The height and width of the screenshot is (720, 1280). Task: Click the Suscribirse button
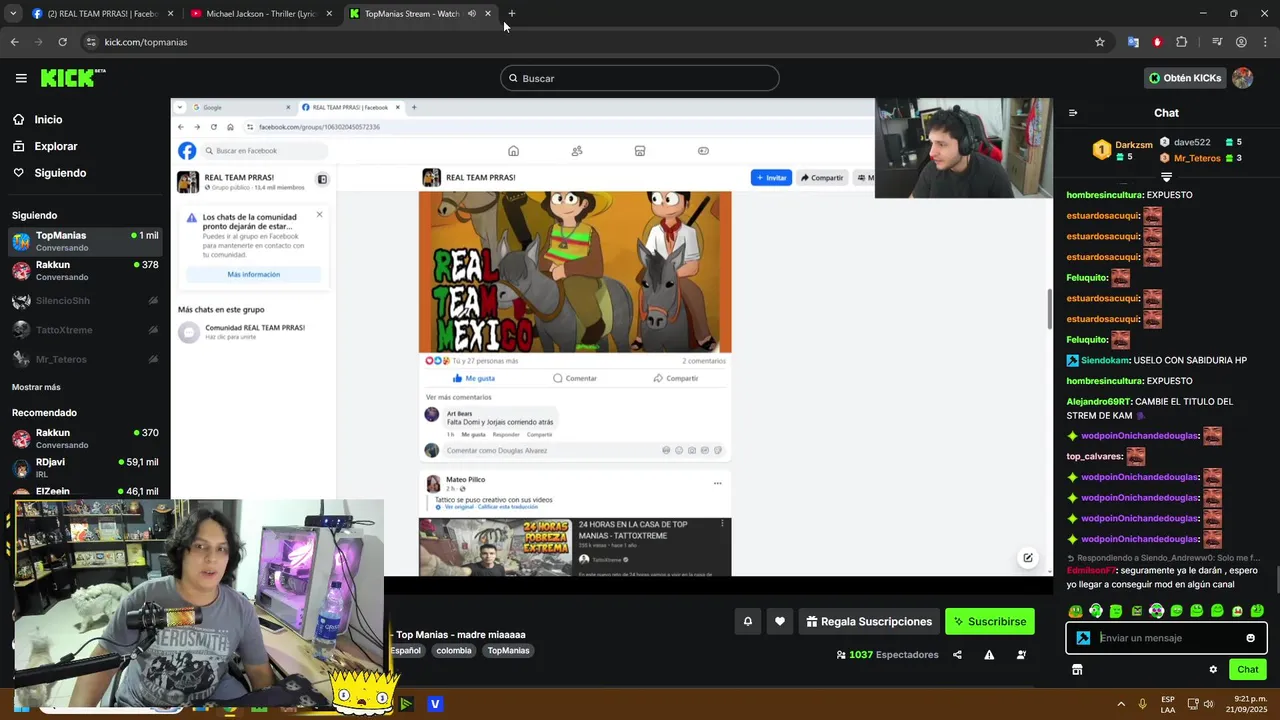point(990,621)
